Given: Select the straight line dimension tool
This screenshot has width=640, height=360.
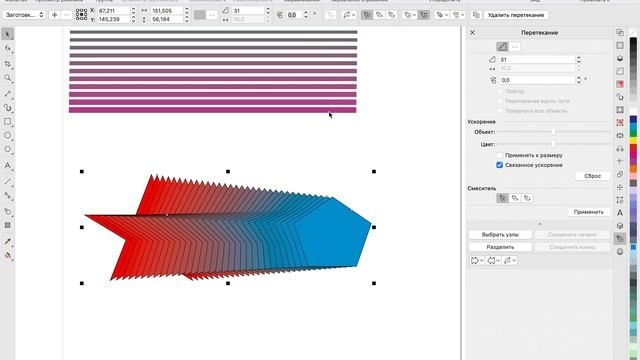Looking at the screenshot, I should tap(7, 181).
